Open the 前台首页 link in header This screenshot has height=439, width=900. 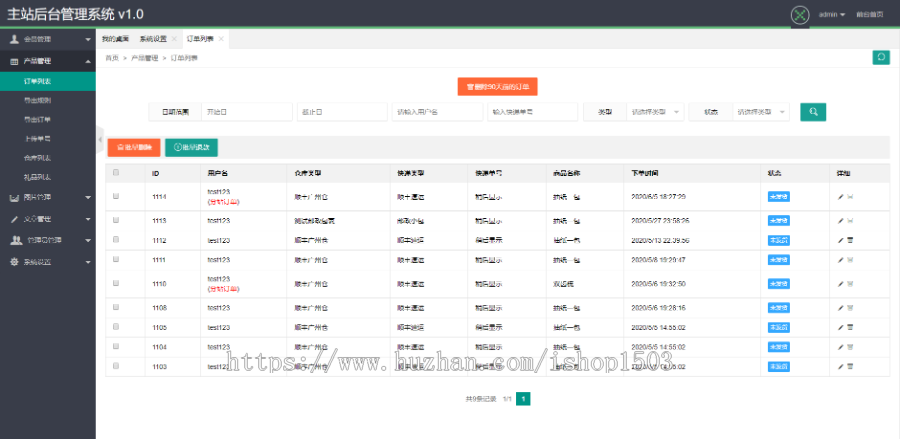[x=869, y=14]
